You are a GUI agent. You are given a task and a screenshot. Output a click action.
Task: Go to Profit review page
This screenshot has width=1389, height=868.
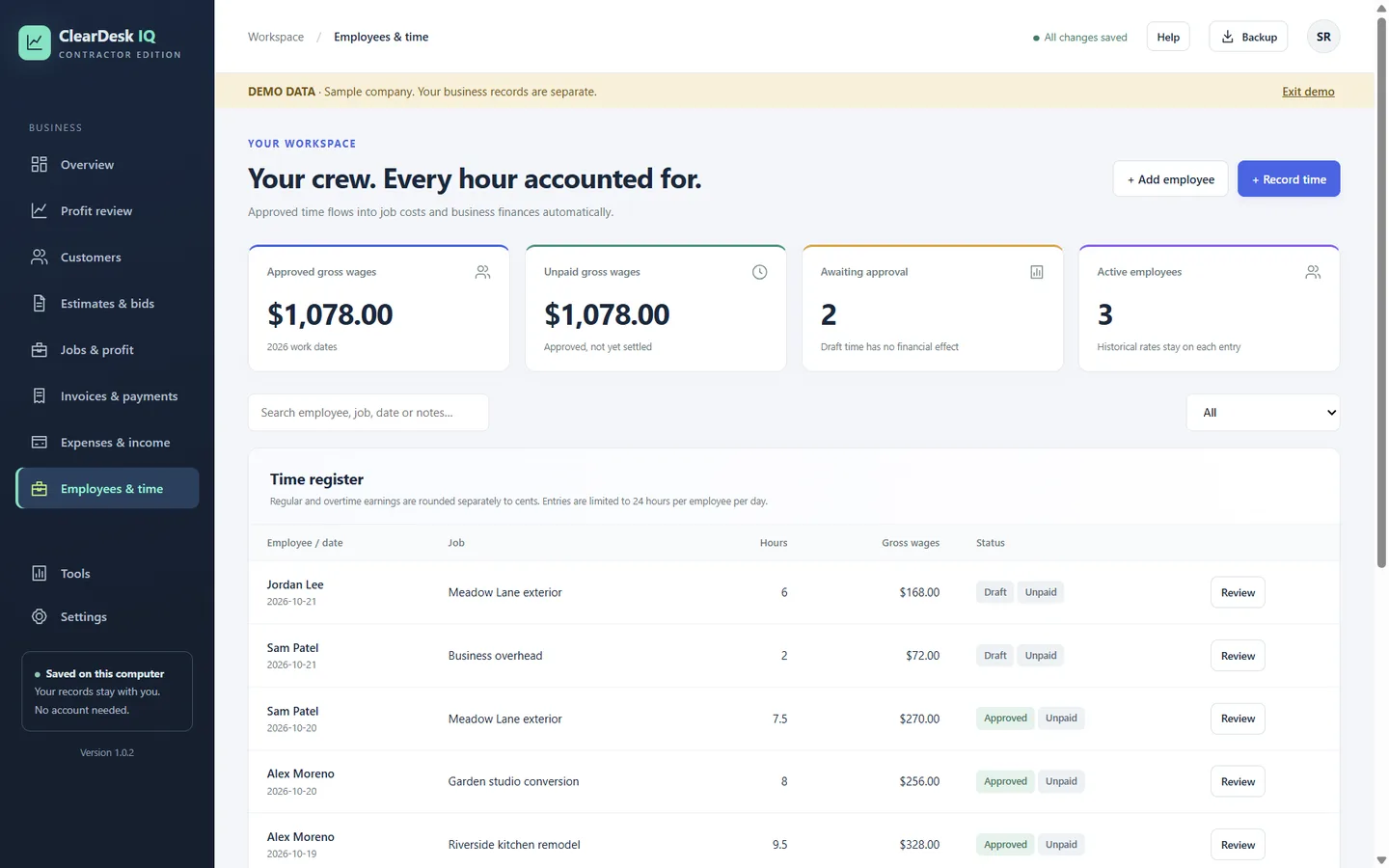(107, 211)
